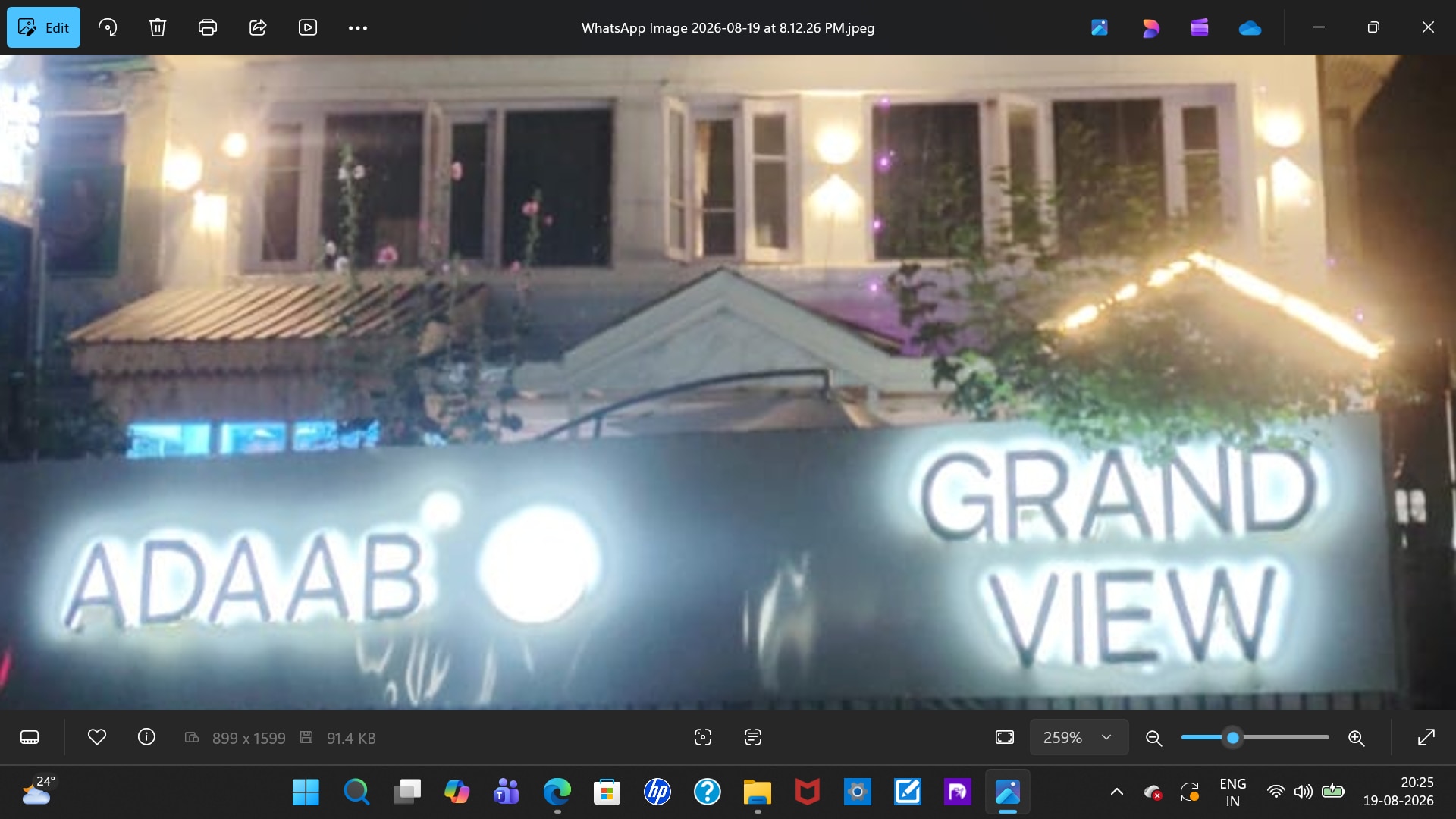Show hidden system tray icons chevron
1456x819 pixels.
point(1117,792)
